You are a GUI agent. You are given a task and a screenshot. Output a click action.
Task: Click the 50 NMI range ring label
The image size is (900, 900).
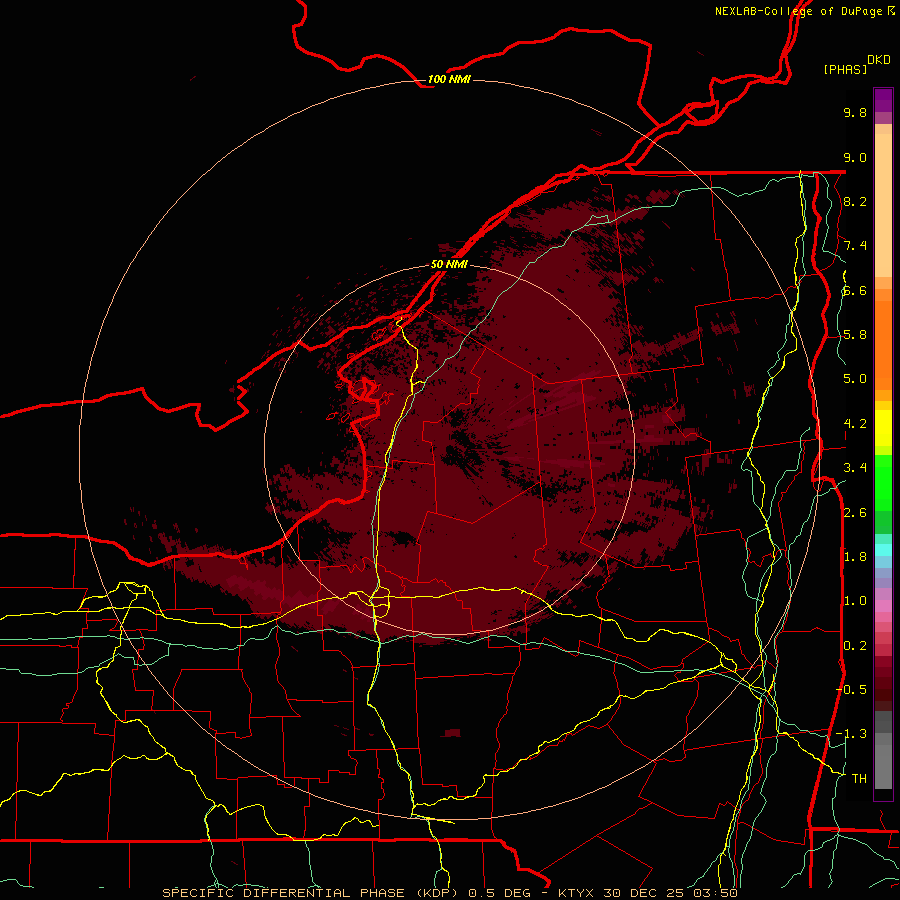pyautogui.click(x=449, y=264)
